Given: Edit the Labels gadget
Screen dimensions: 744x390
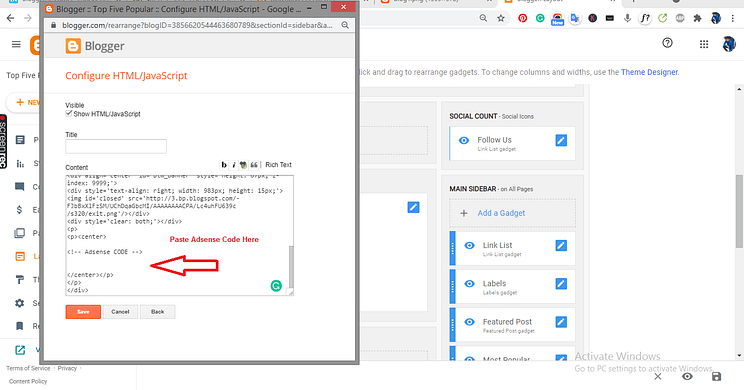Looking at the screenshot, I should 561,284.
